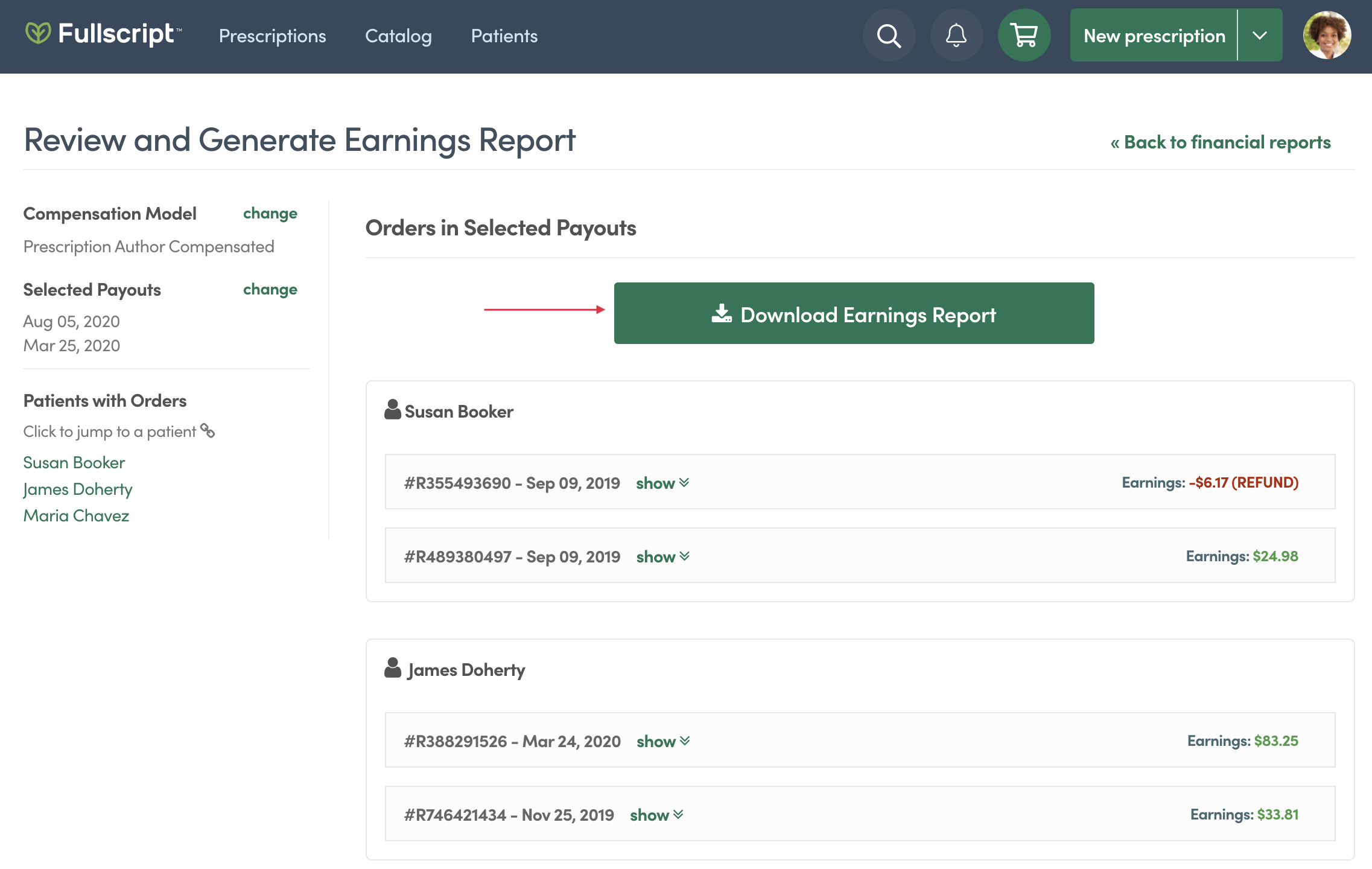Go back to financial reports
The height and width of the screenshot is (869, 1372).
click(1221, 142)
